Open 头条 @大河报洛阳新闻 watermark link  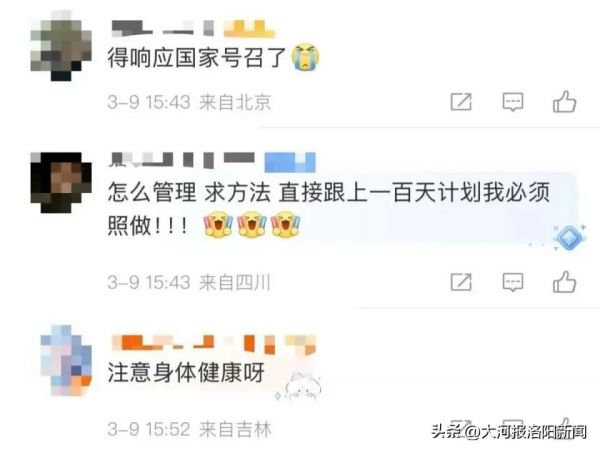tap(509, 432)
